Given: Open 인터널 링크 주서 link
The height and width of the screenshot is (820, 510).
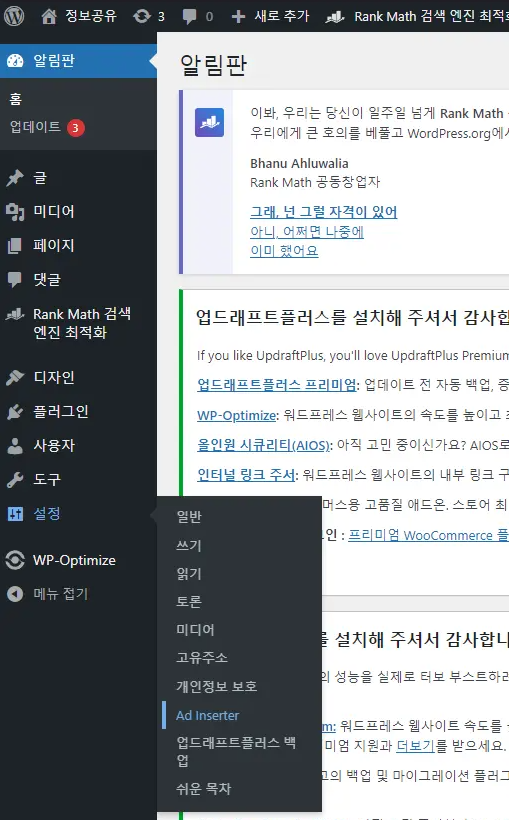Looking at the screenshot, I should pos(246,475).
